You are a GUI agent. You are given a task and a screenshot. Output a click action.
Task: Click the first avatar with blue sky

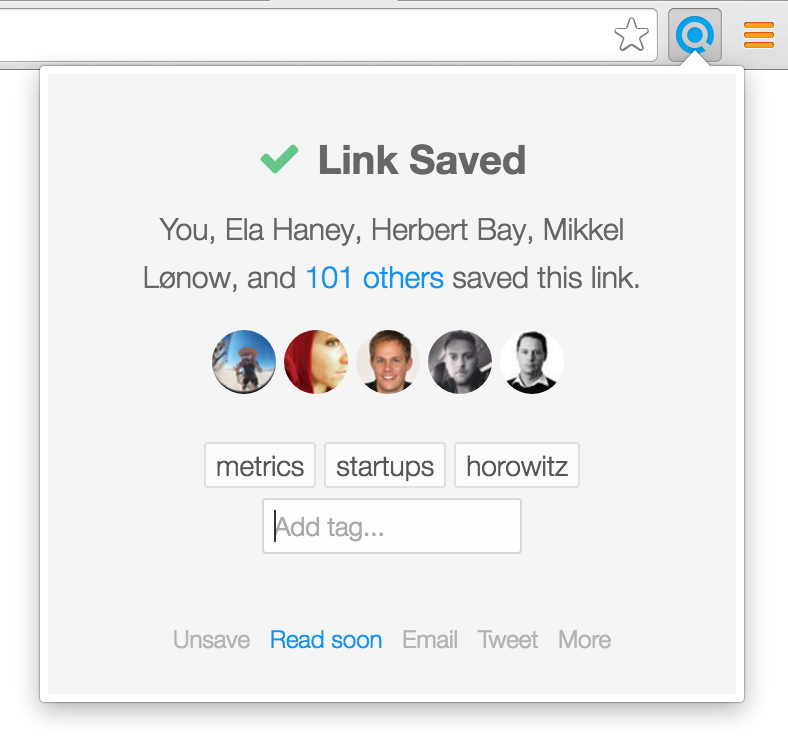point(244,362)
